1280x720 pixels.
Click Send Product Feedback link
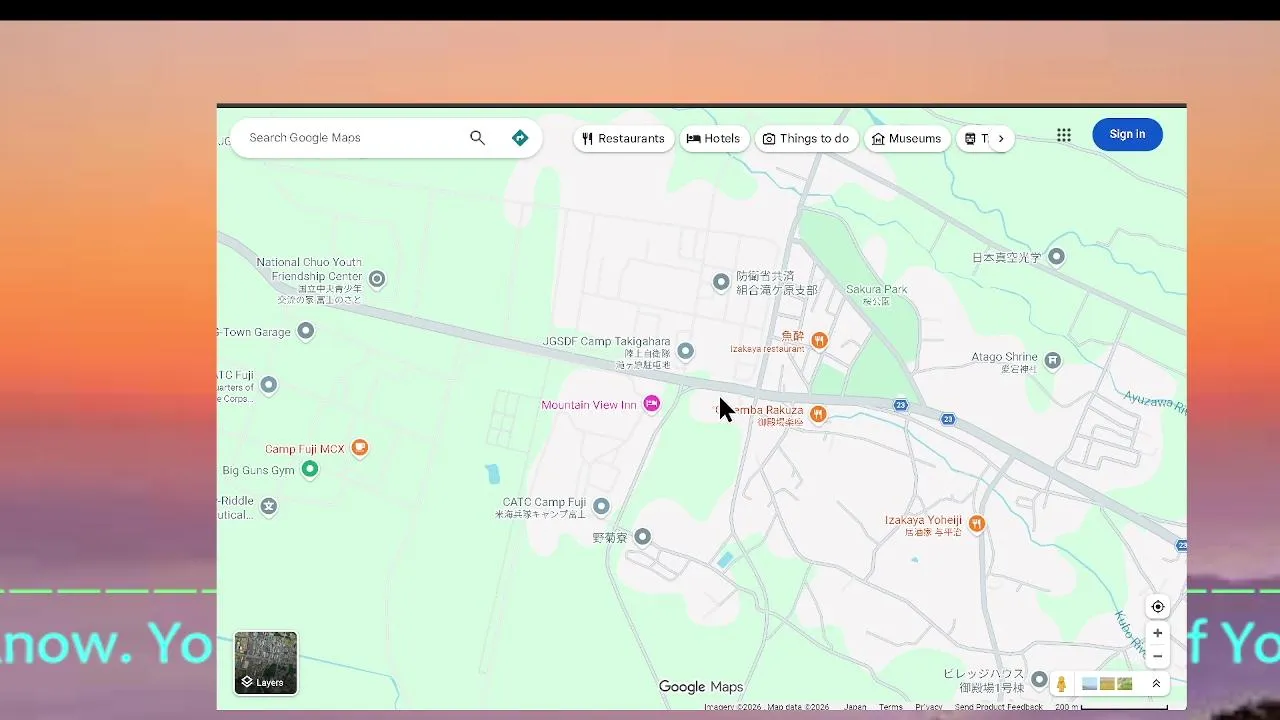pyautogui.click(x=998, y=707)
